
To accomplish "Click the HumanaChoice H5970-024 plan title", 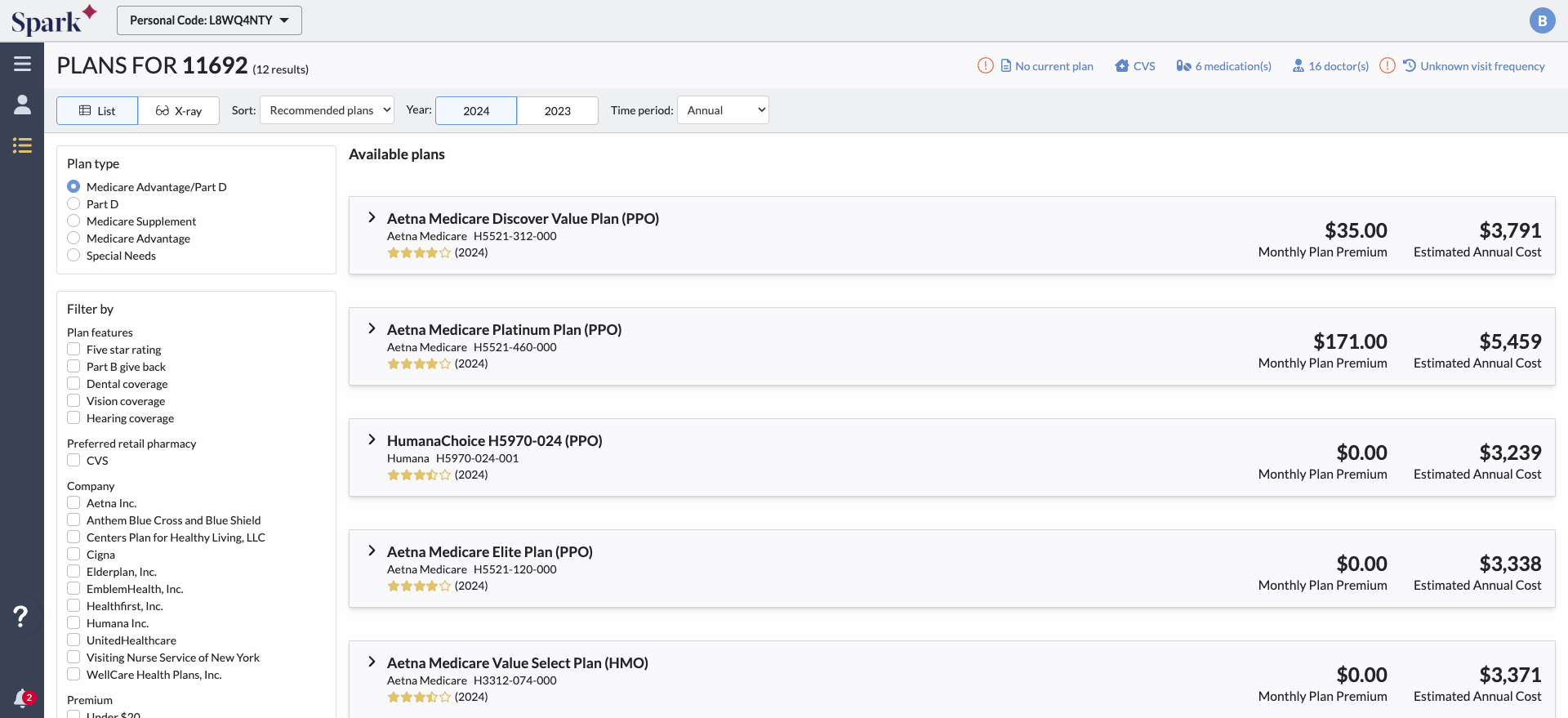I will coord(494,441).
